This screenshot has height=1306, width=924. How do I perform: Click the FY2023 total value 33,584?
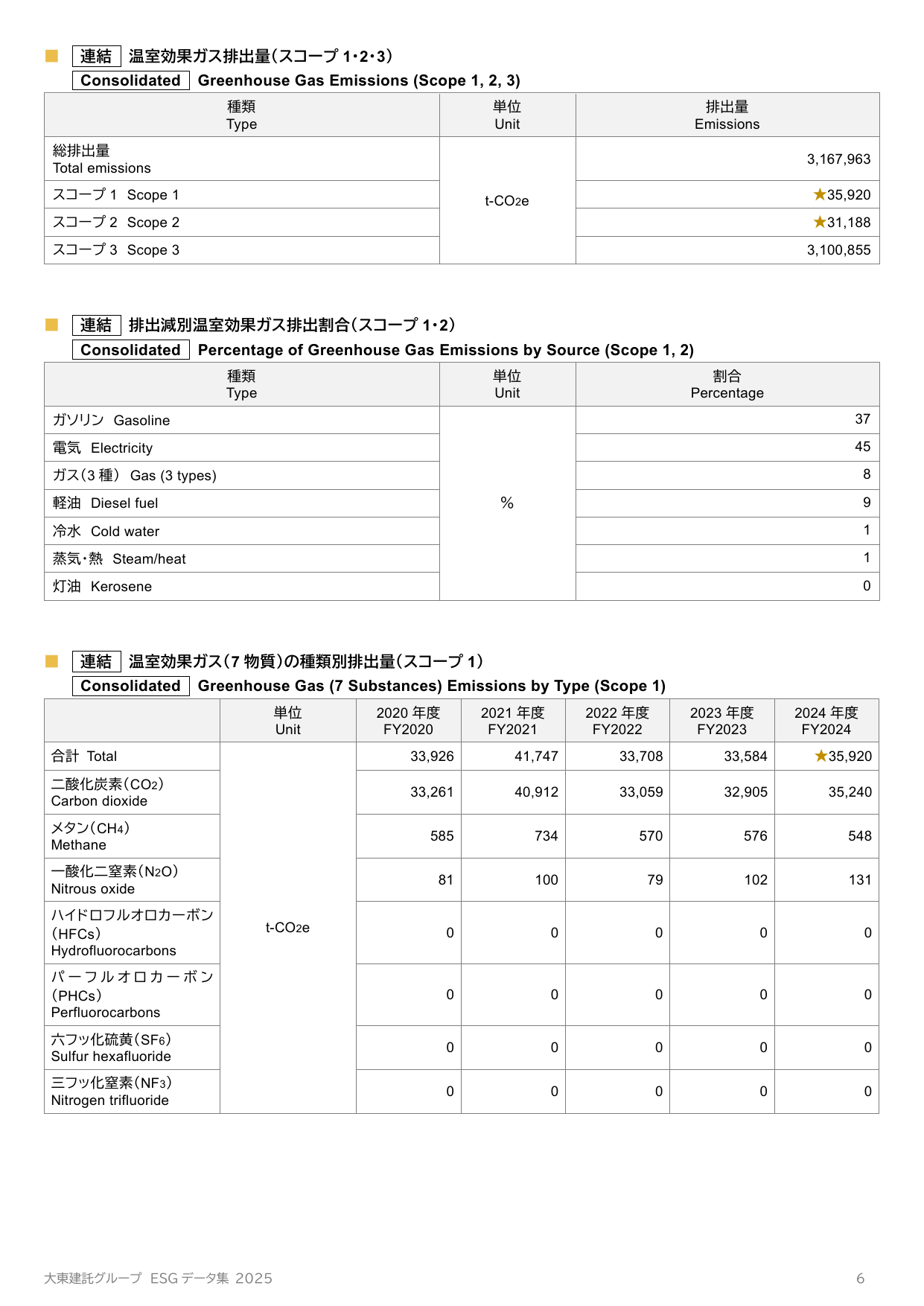[745, 756]
